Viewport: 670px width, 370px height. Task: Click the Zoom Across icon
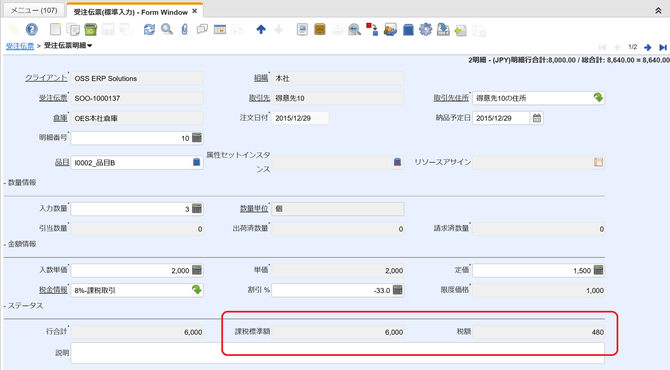[354, 29]
